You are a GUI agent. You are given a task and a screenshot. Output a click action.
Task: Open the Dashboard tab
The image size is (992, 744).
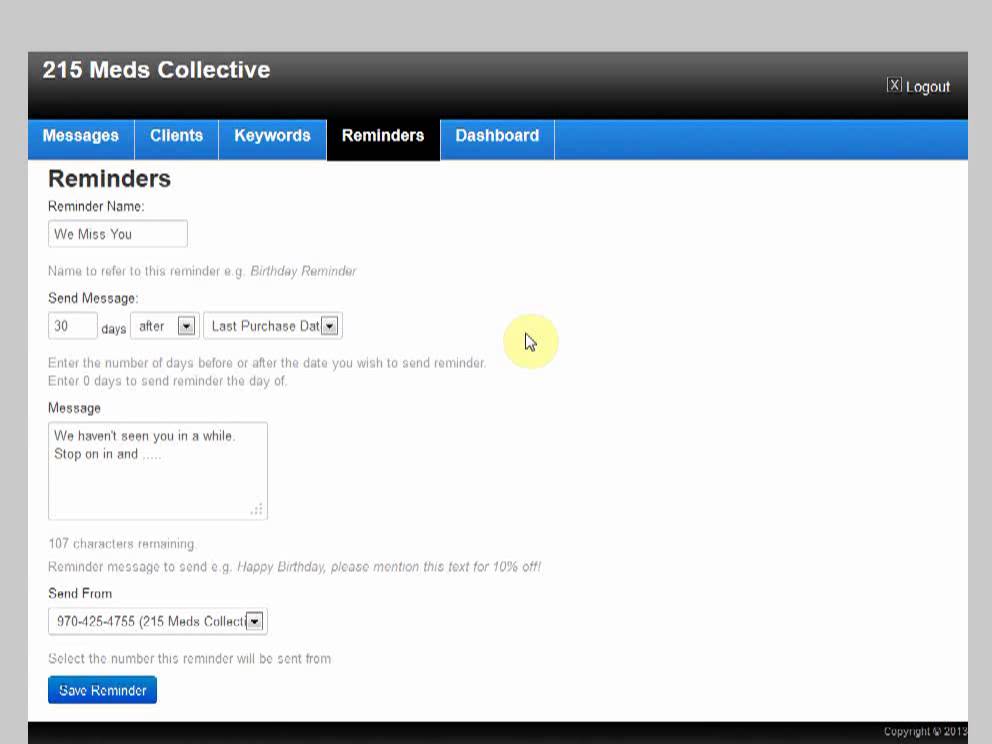pos(497,136)
